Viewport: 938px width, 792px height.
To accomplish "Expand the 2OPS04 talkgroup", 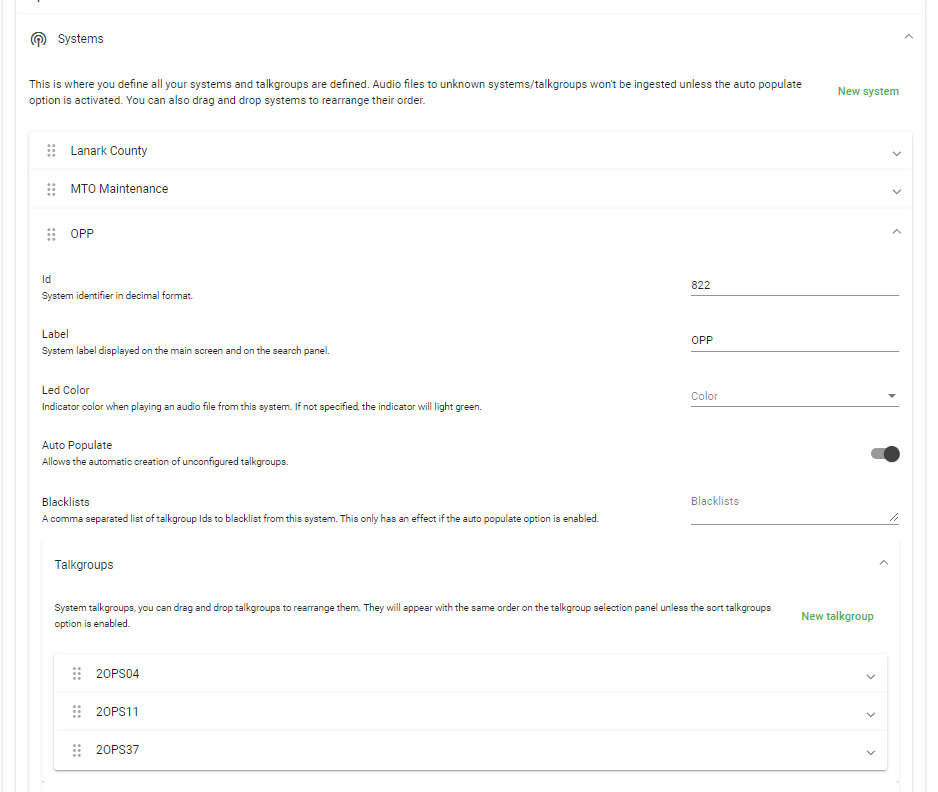I will (870, 674).
